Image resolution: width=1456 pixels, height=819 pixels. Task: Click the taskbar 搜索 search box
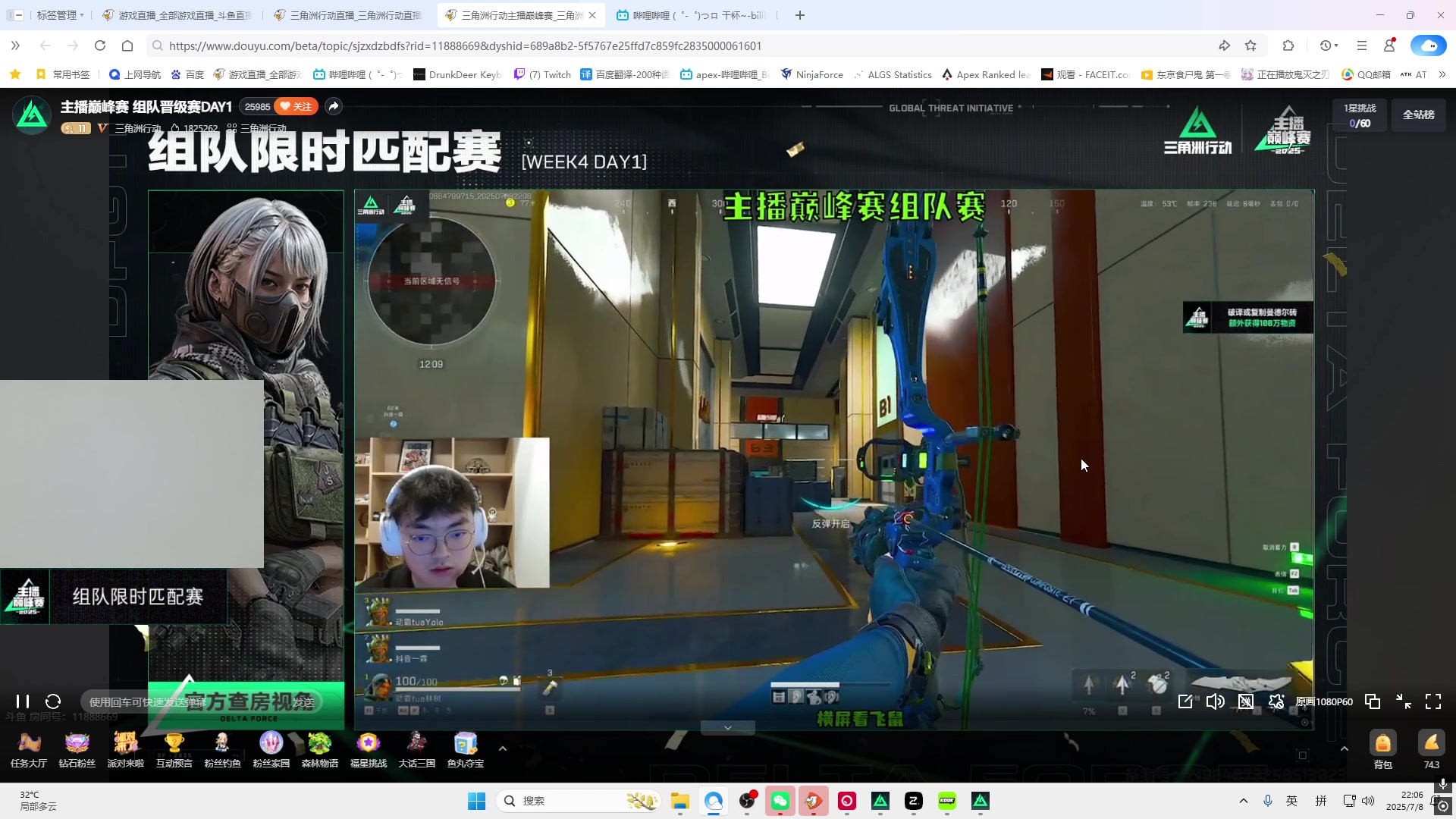click(x=579, y=801)
